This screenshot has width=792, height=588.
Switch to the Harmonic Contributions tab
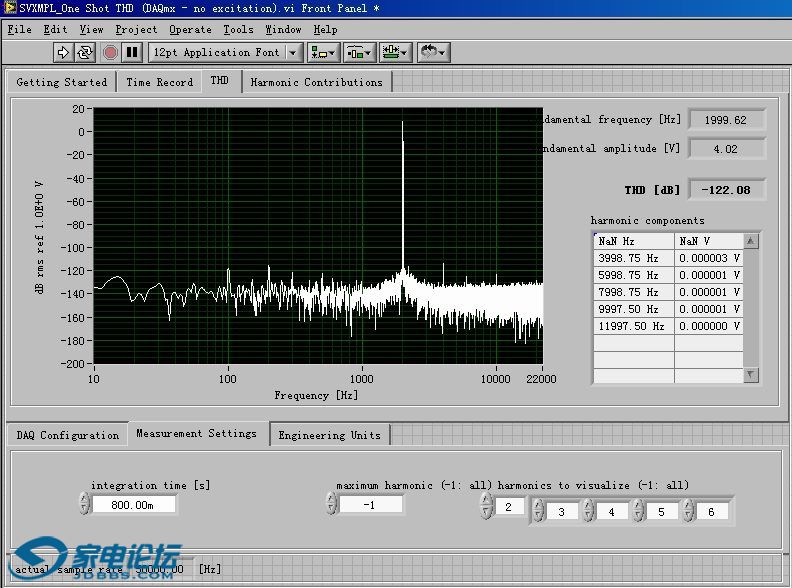point(316,82)
